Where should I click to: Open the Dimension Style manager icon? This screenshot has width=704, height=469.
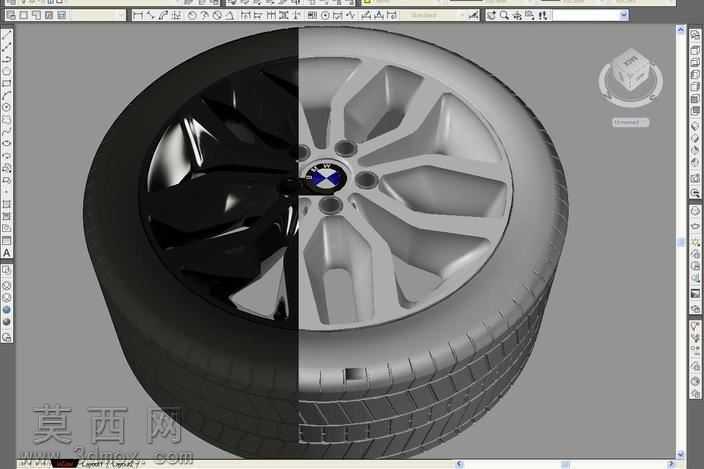pyautogui.click(x=473, y=15)
